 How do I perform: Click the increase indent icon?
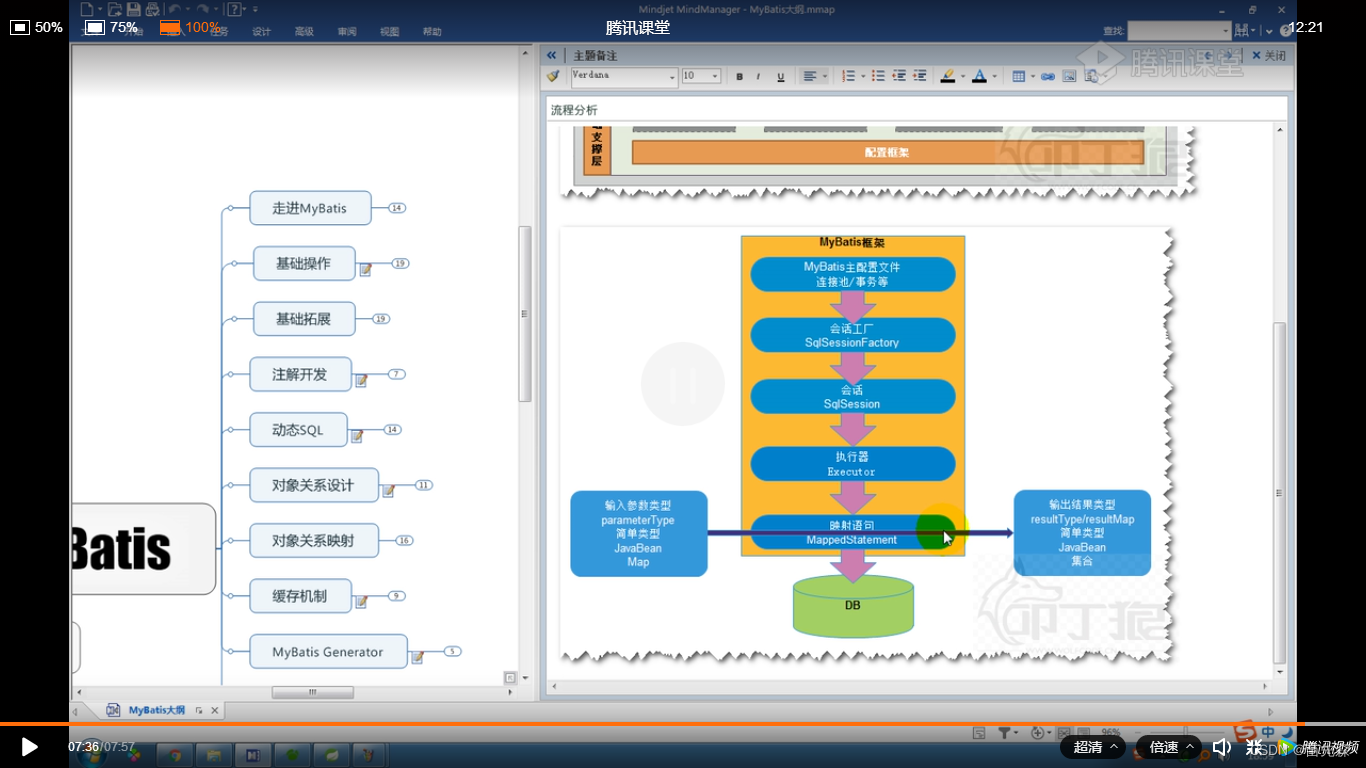920,76
